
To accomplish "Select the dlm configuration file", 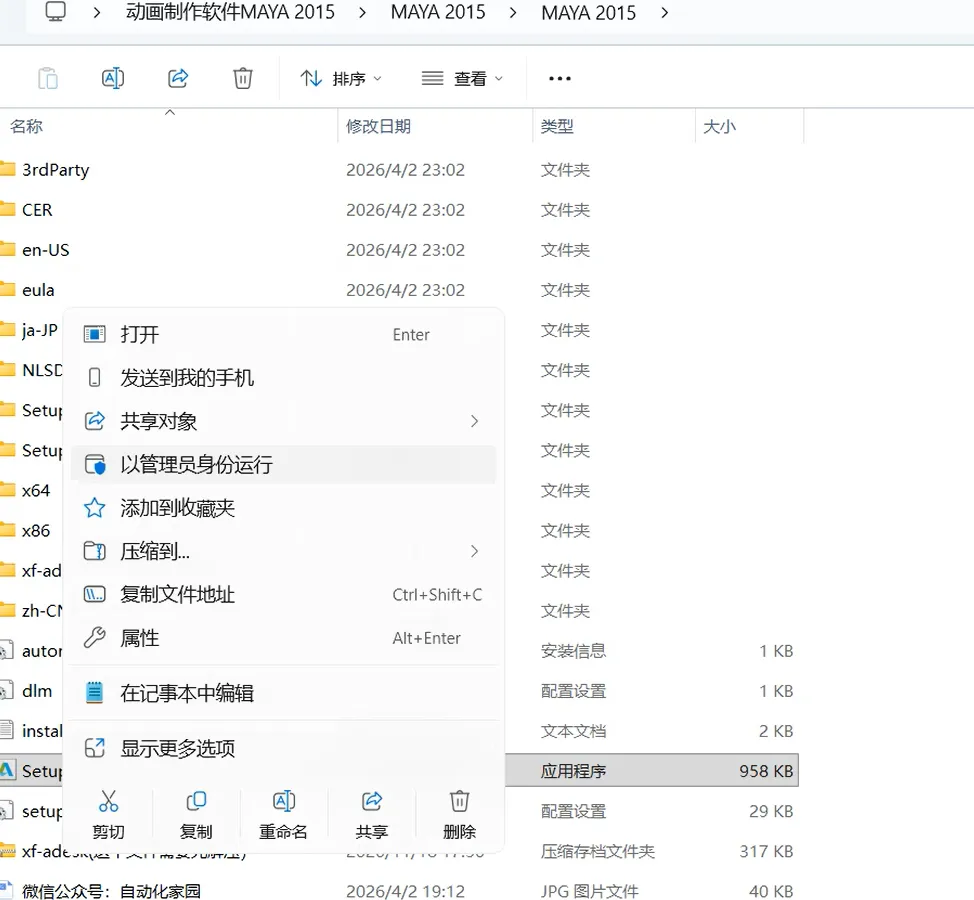I will click(x=37, y=691).
